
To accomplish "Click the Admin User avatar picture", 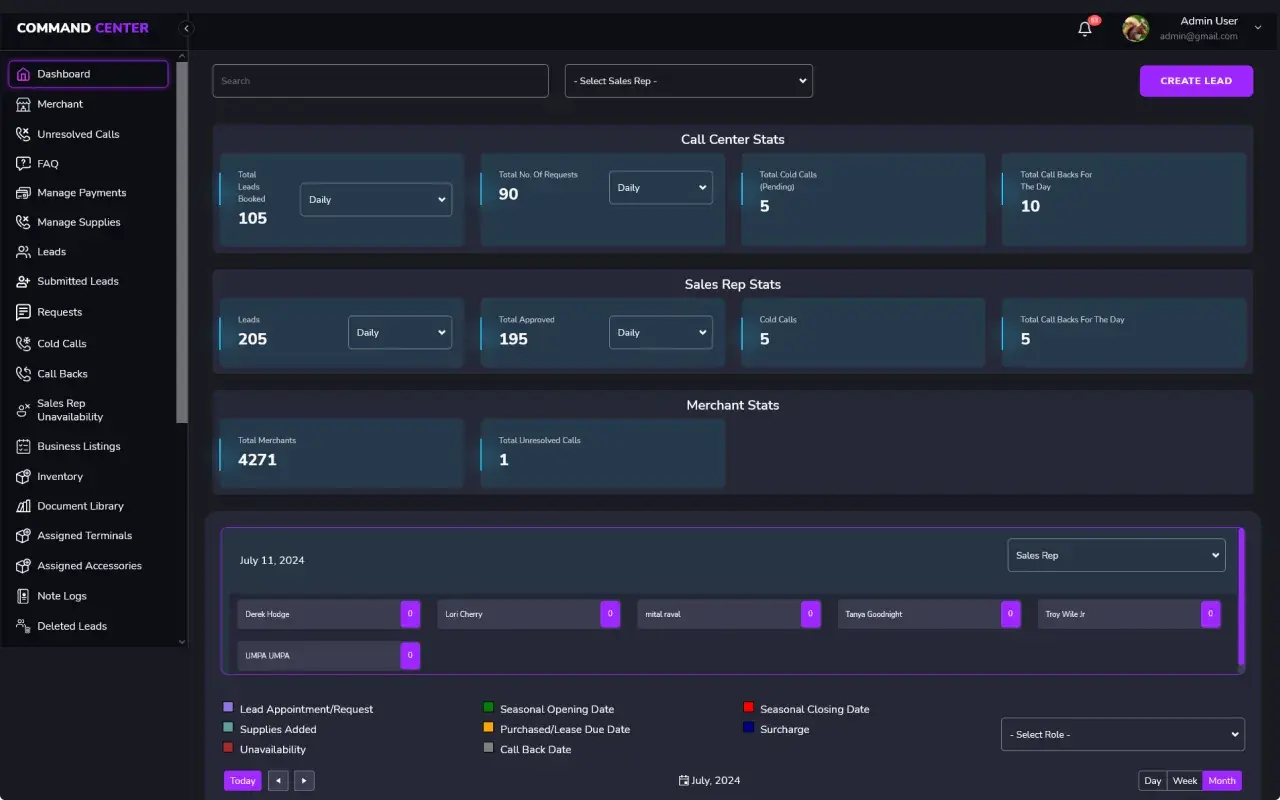I will coord(1135,29).
